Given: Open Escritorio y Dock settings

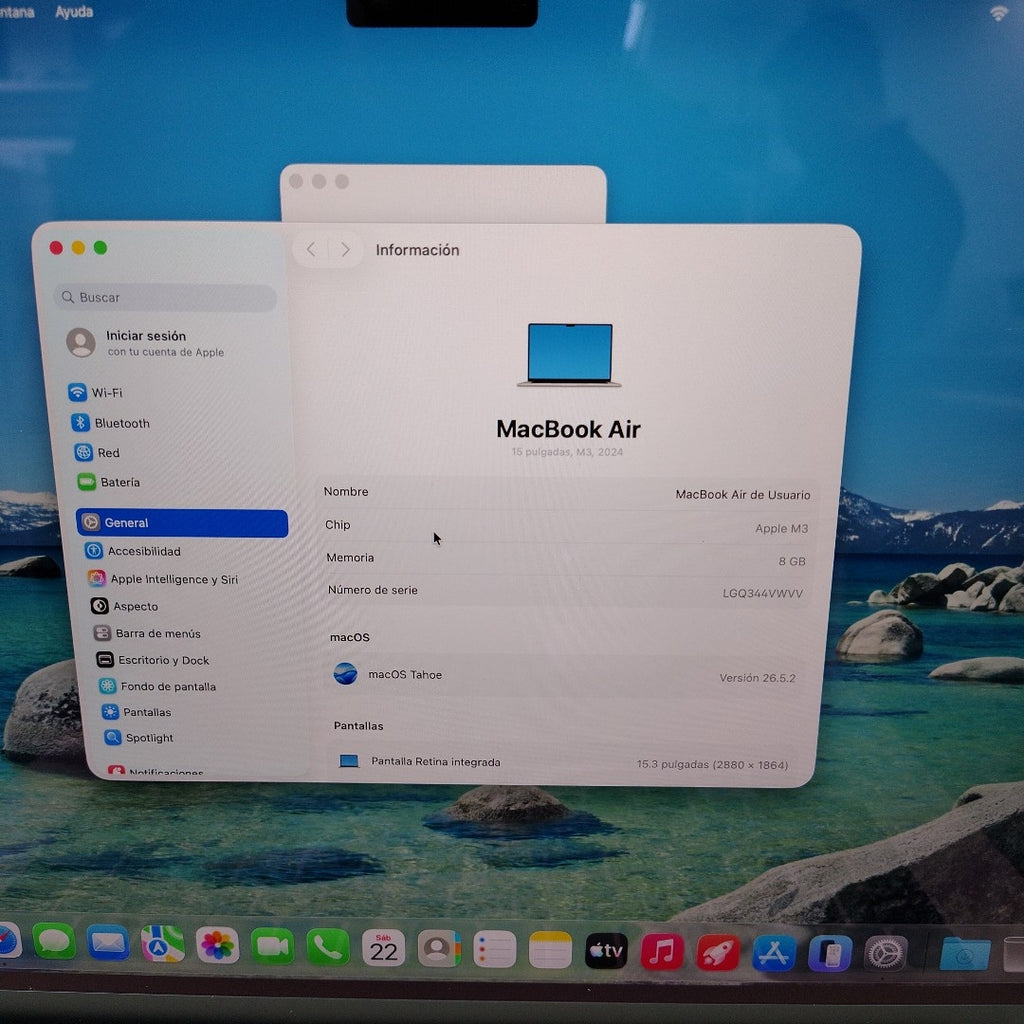Looking at the screenshot, I should 152,660.
